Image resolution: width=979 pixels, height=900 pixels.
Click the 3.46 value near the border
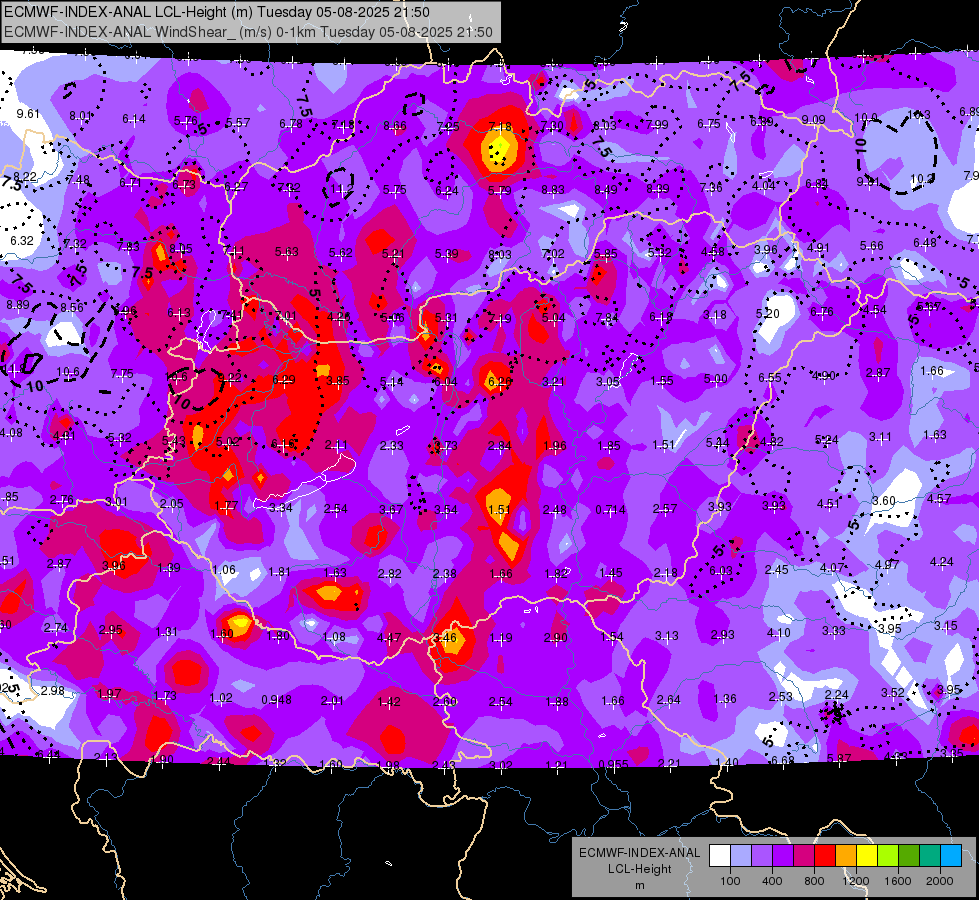(x=445, y=638)
